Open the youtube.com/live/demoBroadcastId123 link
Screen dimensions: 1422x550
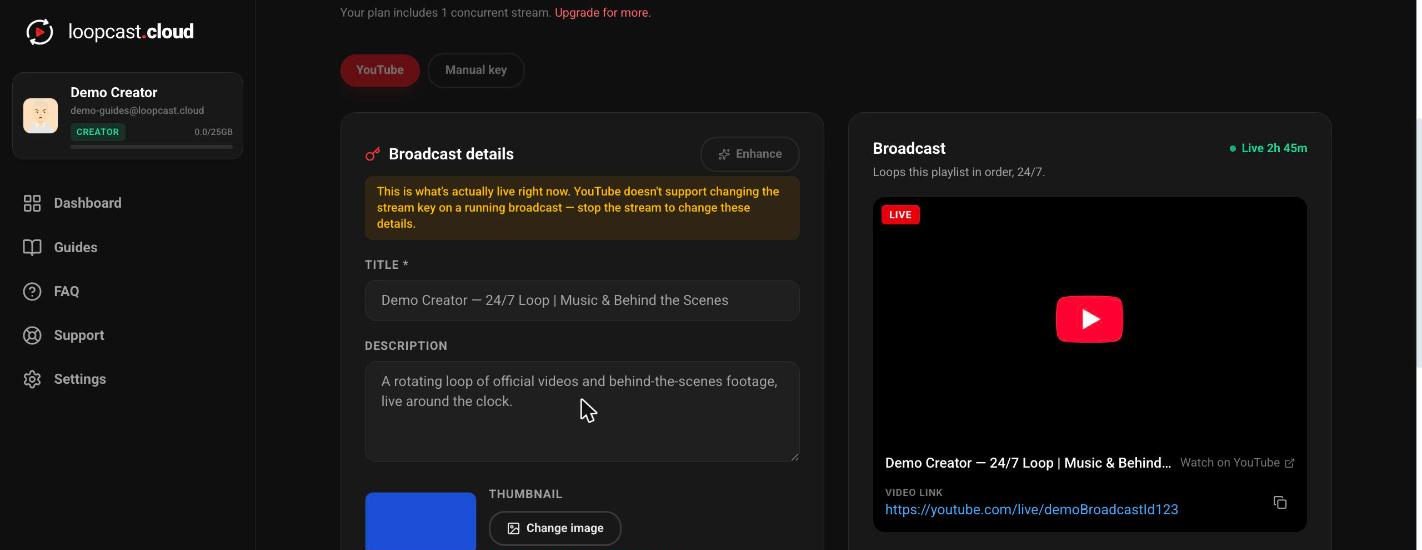[1031, 509]
